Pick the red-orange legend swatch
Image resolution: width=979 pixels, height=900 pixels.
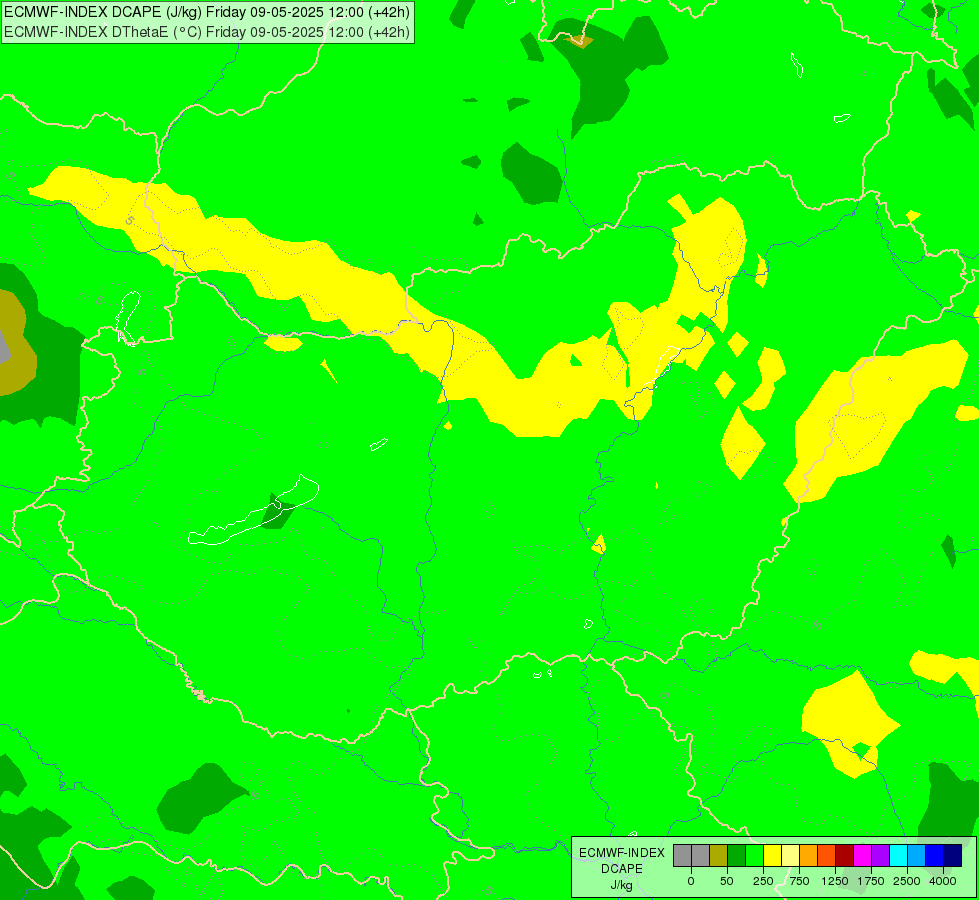(x=827, y=855)
